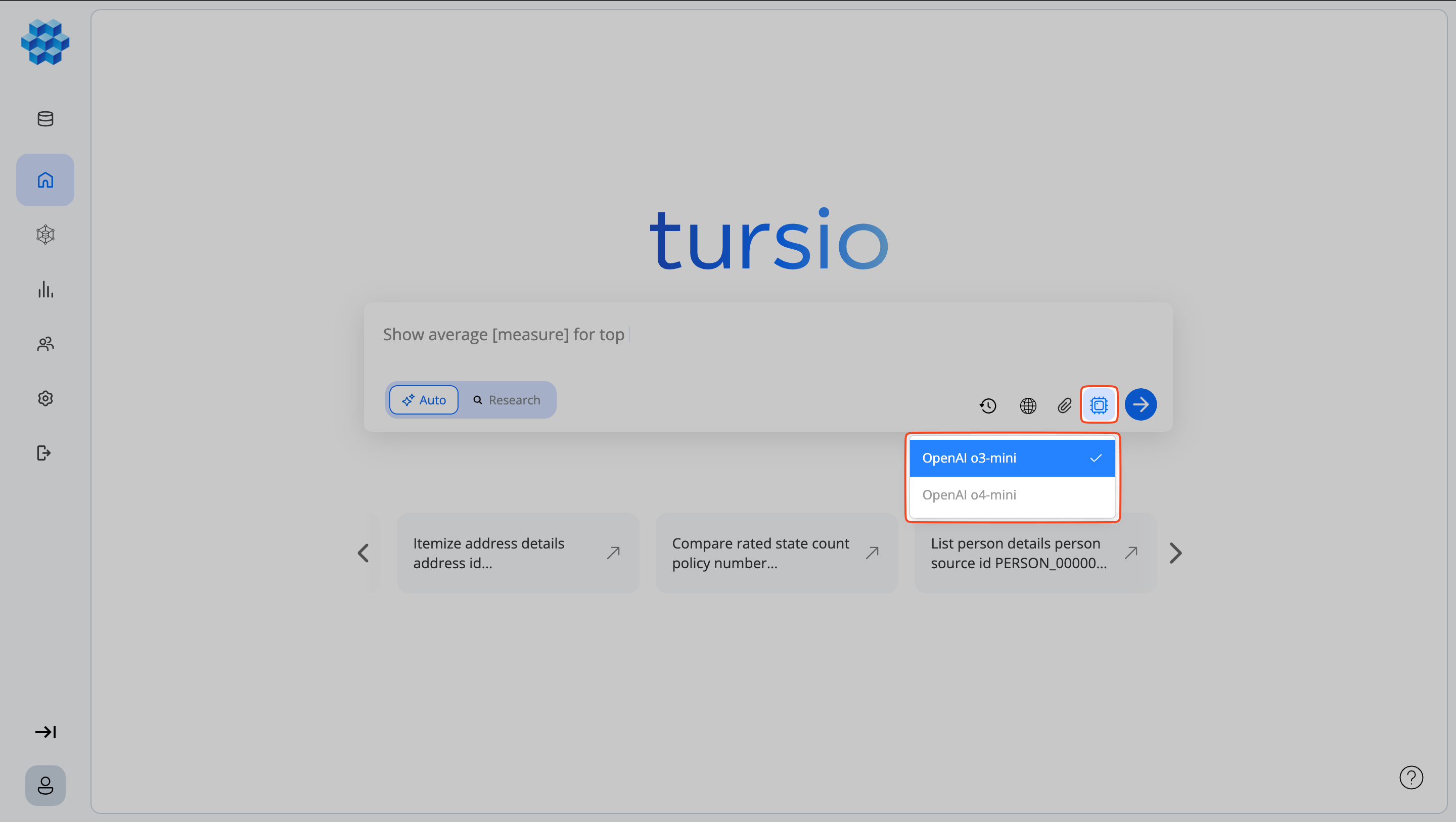Image resolution: width=1456 pixels, height=822 pixels.
Task: Select the OpenAI o3-mini menu option
Action: (1012, 458)
